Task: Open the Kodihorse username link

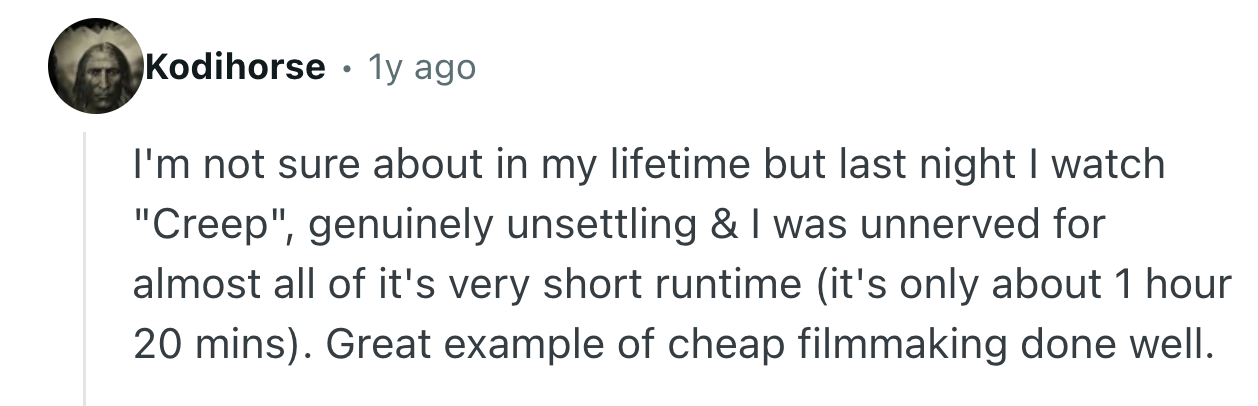Action: point(235,67)
